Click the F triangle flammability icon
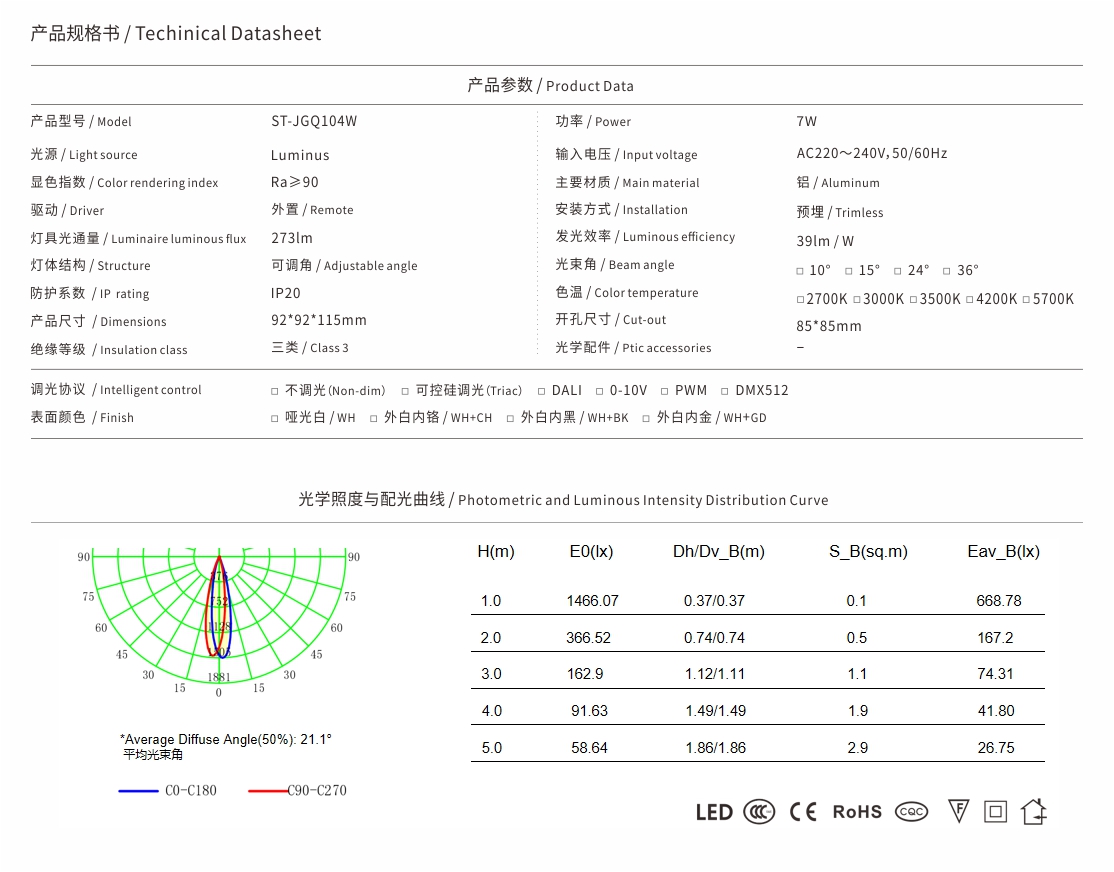This screenshot has width=1114, height=872. 958,811
